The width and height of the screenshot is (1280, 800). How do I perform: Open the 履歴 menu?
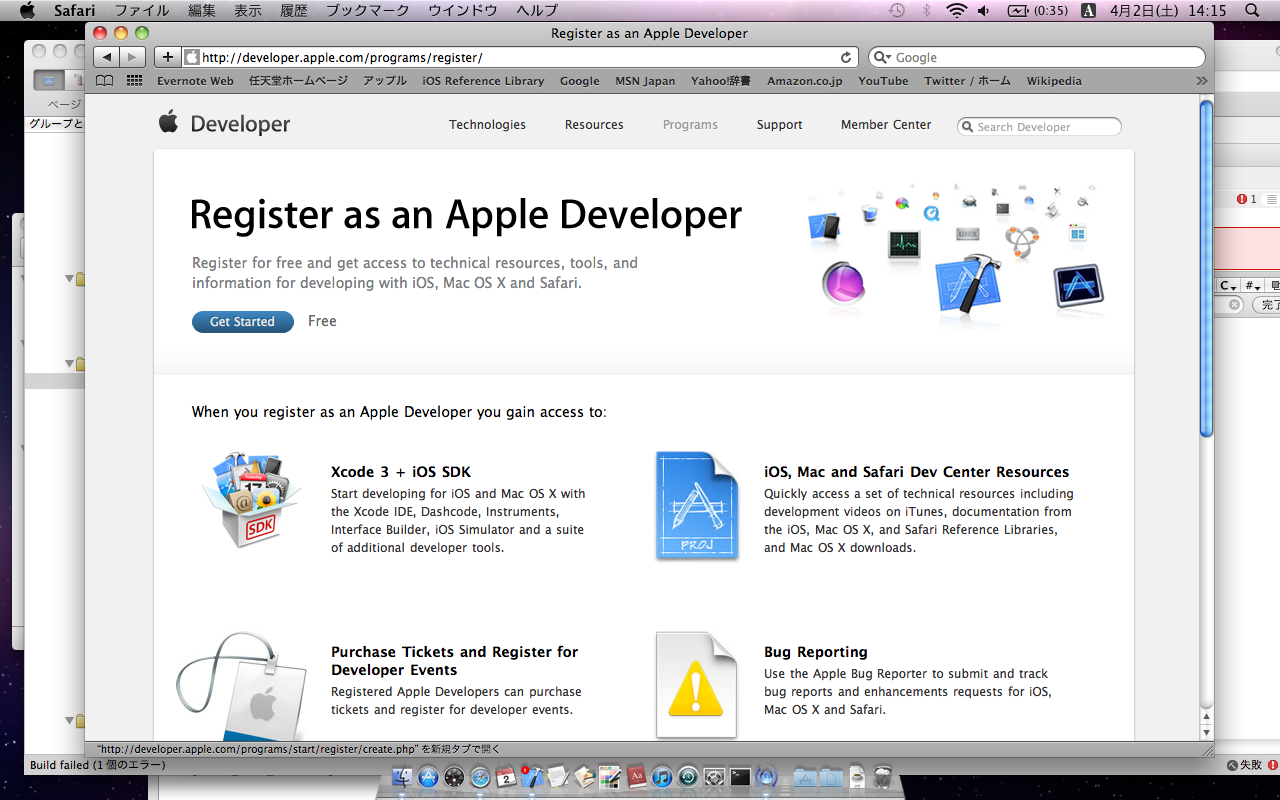pos(294,10)
